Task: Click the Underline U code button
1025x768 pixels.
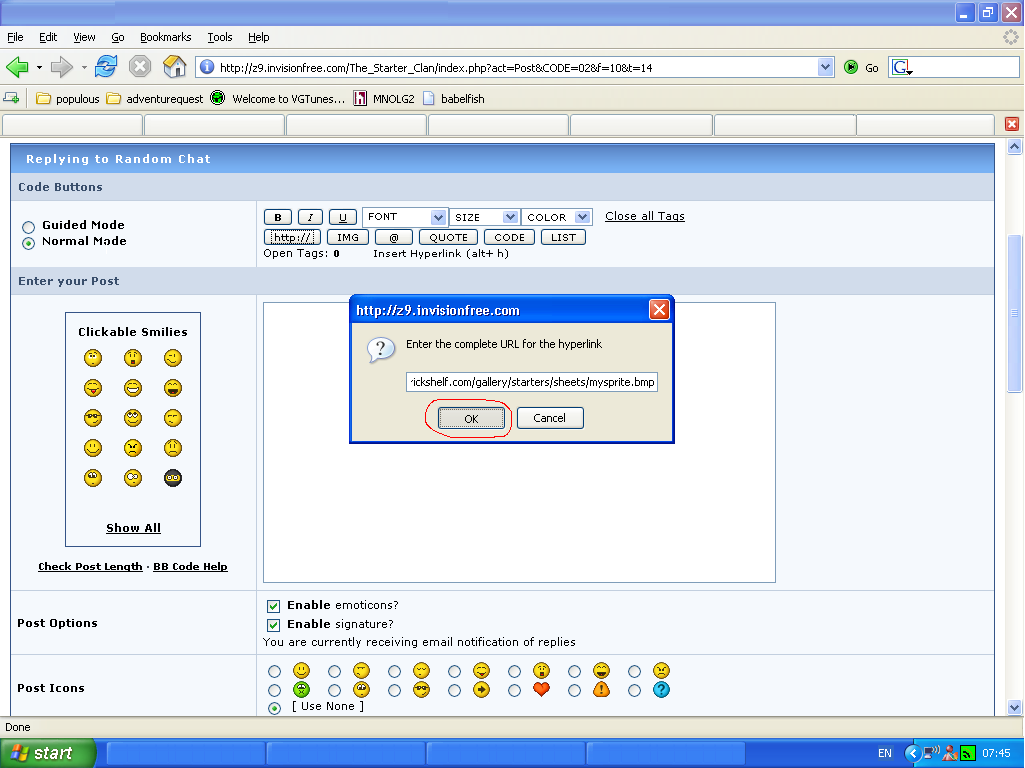Action: pos(343,217)
